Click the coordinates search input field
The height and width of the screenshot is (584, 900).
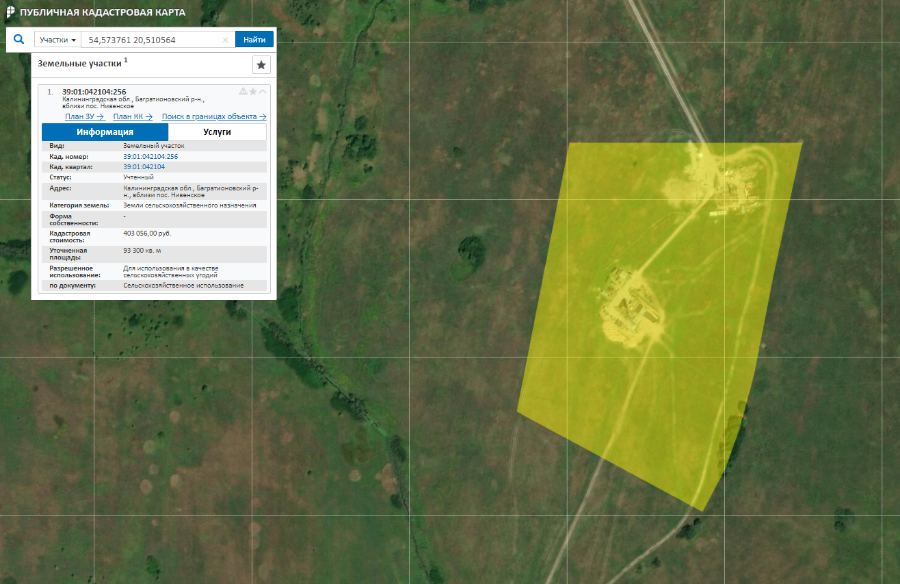click(150, 40)
